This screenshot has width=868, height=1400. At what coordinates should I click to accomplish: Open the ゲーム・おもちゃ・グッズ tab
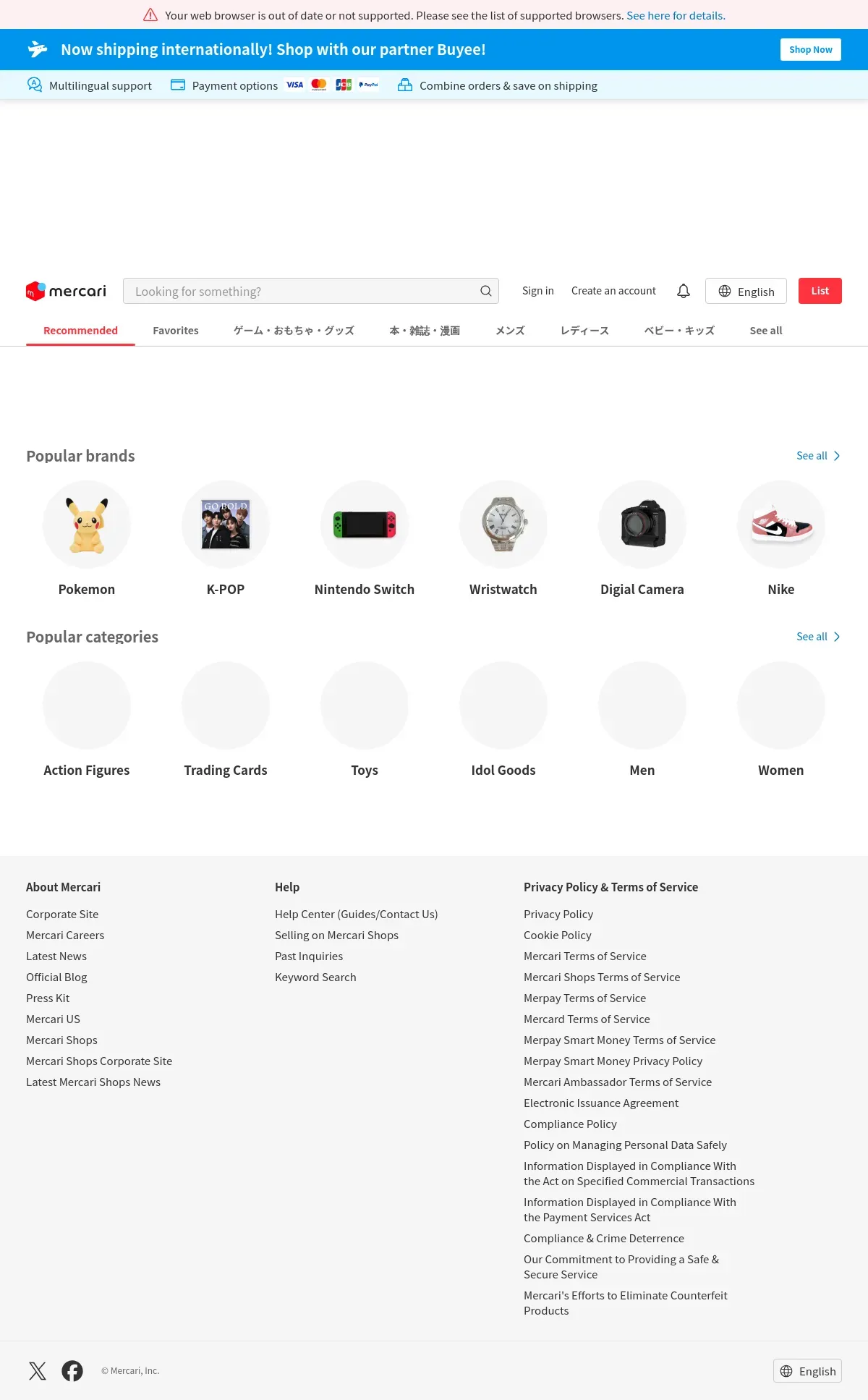click(x=294, y=331)
